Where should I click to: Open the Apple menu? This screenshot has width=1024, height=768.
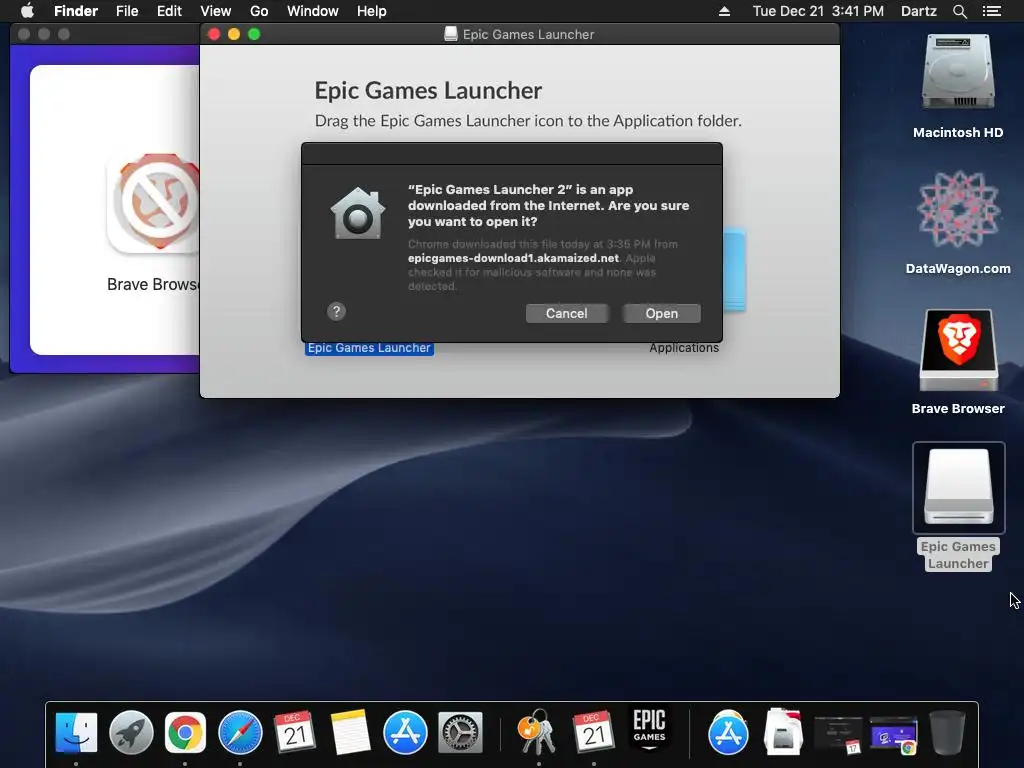click(27, 11)
